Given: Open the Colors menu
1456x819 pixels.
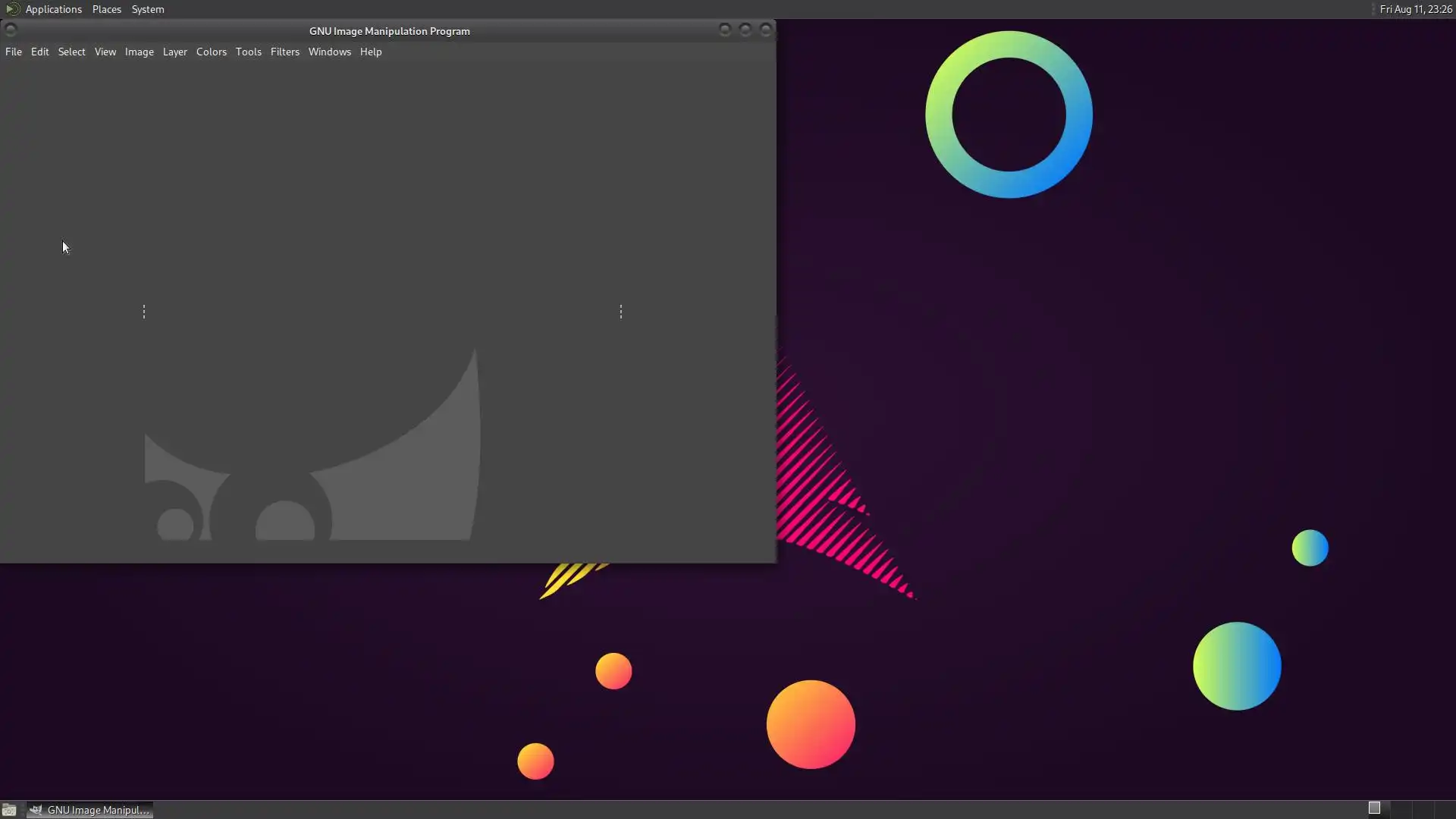Looking at the screenshot, I should pos(211,52).
